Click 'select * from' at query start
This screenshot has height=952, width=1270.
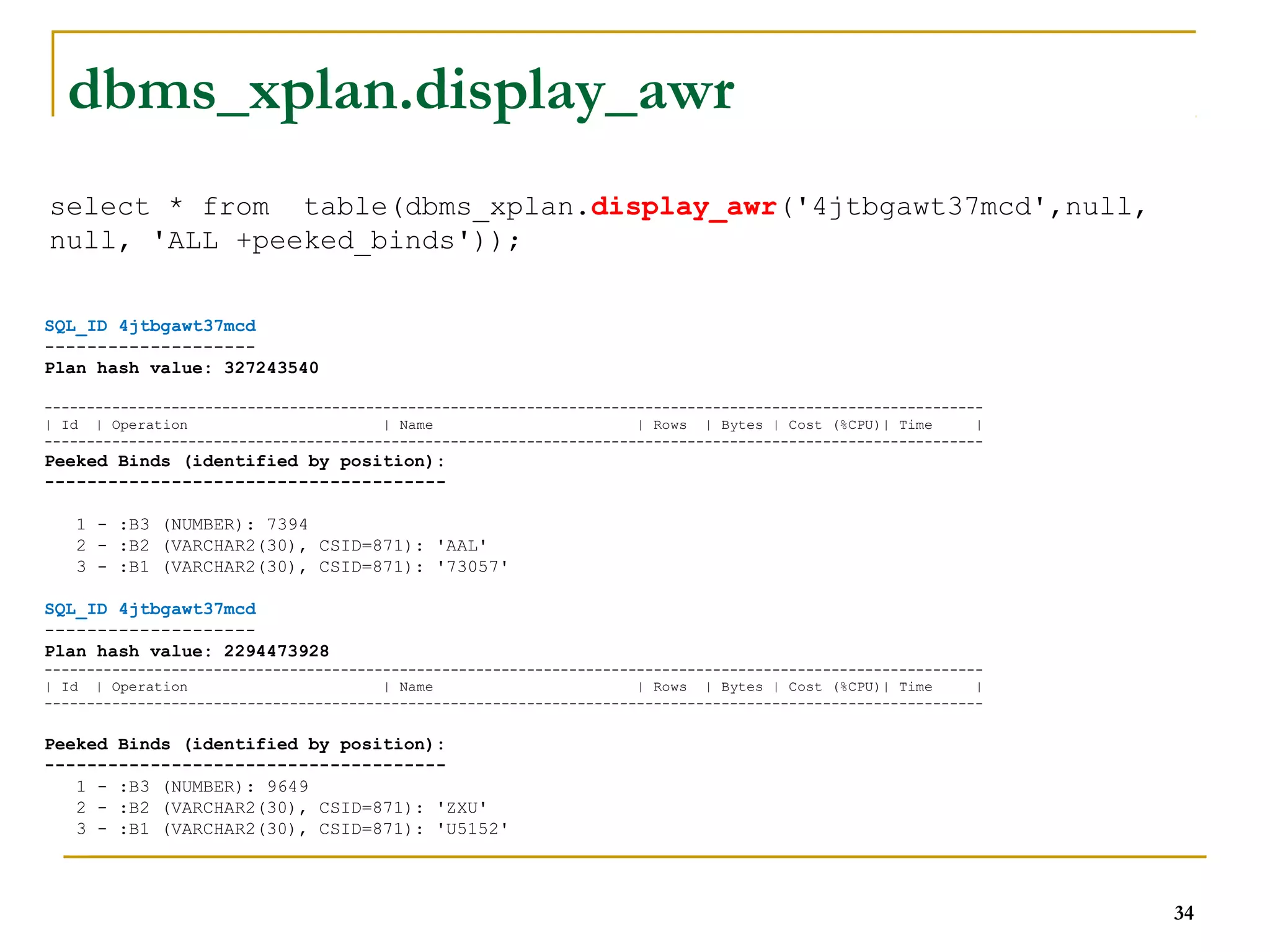click(x=160, y=208)
